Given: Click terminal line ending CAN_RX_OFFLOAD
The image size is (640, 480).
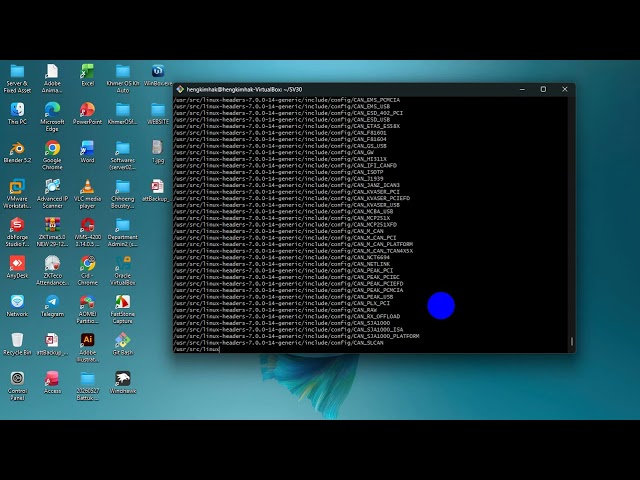Looking at the screenshot, I should click(287, 316).
